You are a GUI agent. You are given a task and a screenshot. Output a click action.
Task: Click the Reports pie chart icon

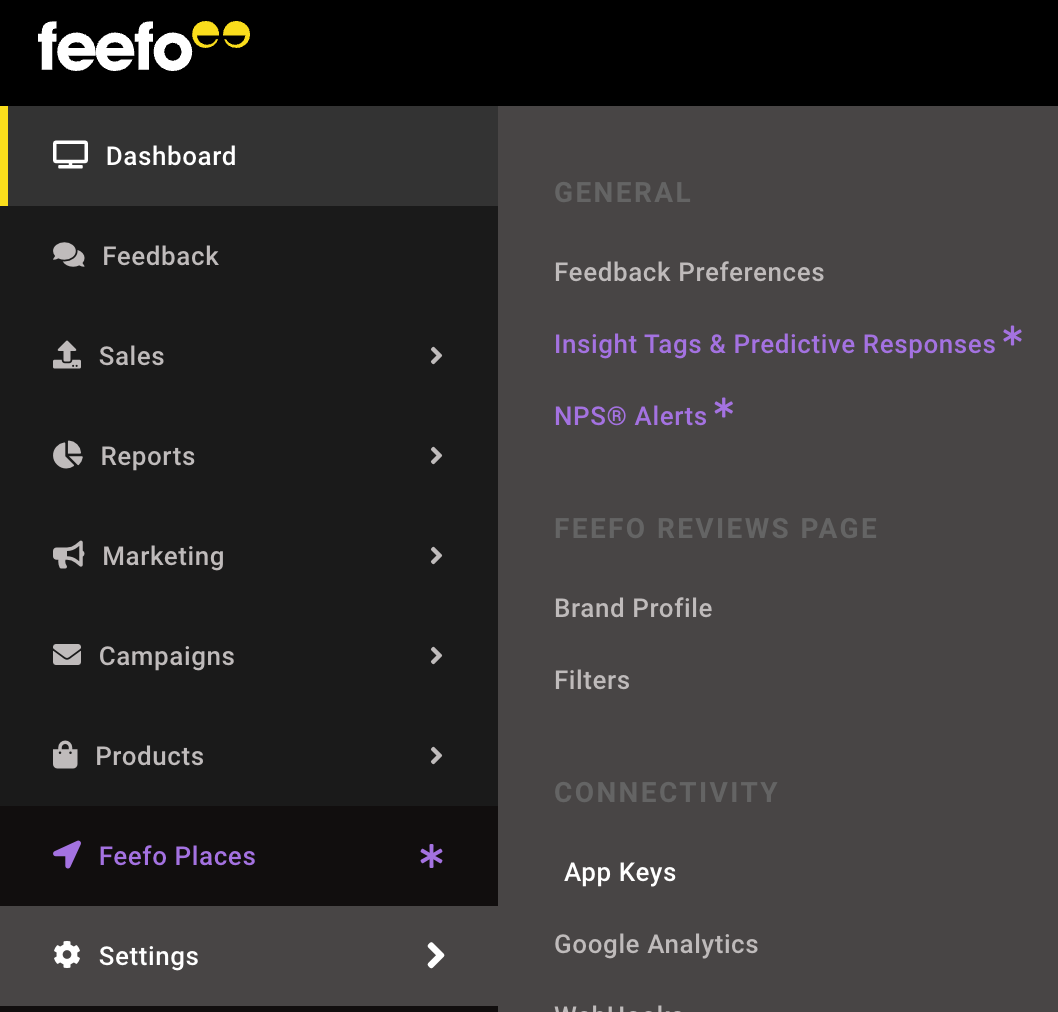pyautogui.click(x=67, y=455)
